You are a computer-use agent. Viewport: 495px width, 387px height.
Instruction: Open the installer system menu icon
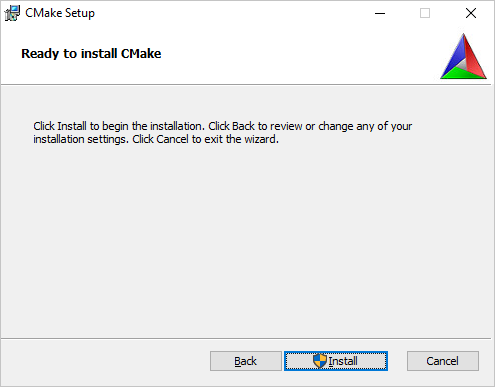pos(12,13)
